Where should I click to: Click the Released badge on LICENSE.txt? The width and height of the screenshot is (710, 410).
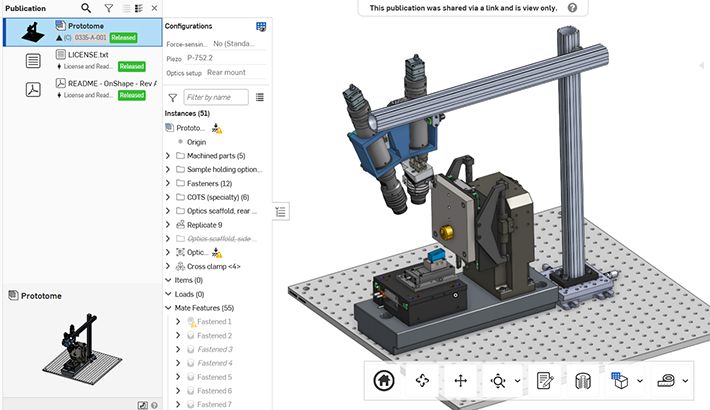click(132, 66)
